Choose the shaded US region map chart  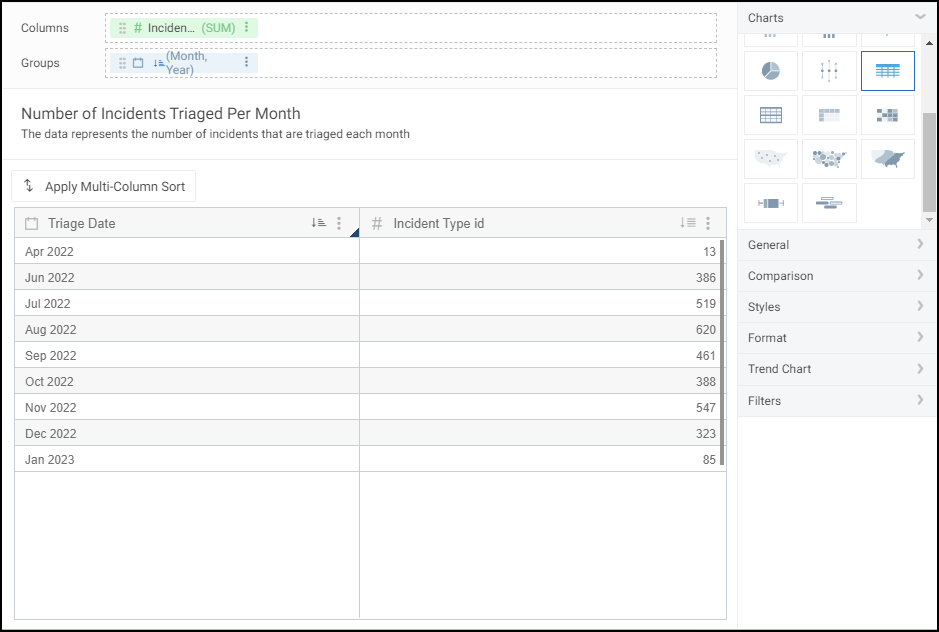click(x=887, y=159)
